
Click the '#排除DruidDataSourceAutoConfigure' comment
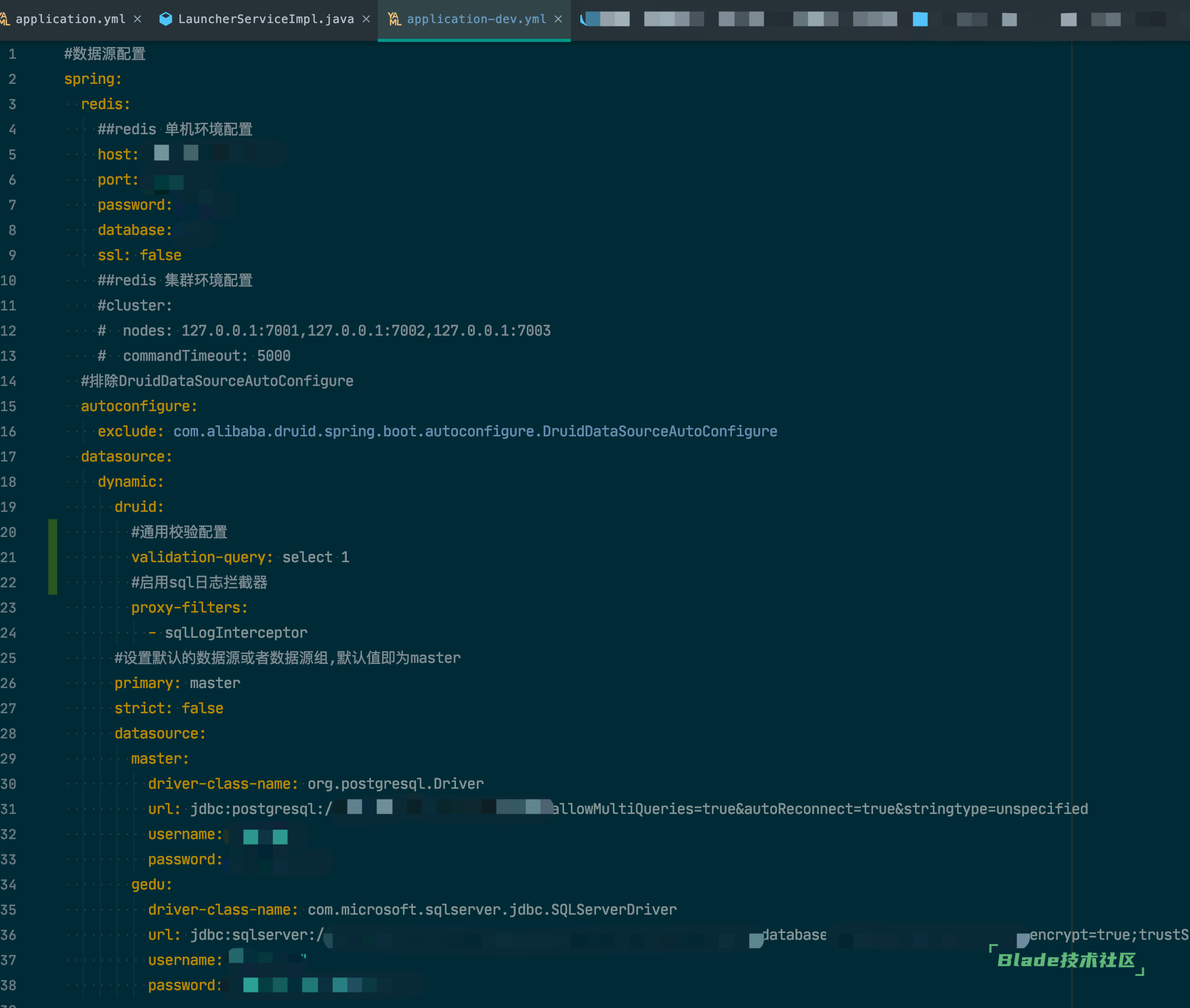(217, 381)
